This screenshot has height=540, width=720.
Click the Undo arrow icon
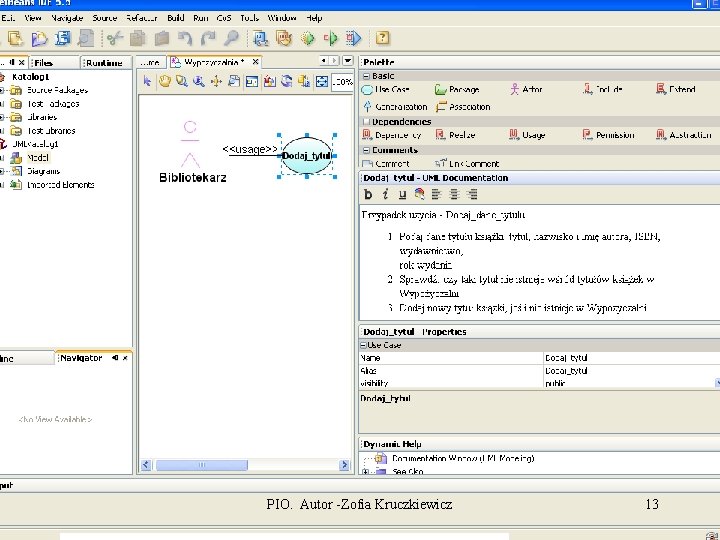pyautogui.click(x=185, y=38)
